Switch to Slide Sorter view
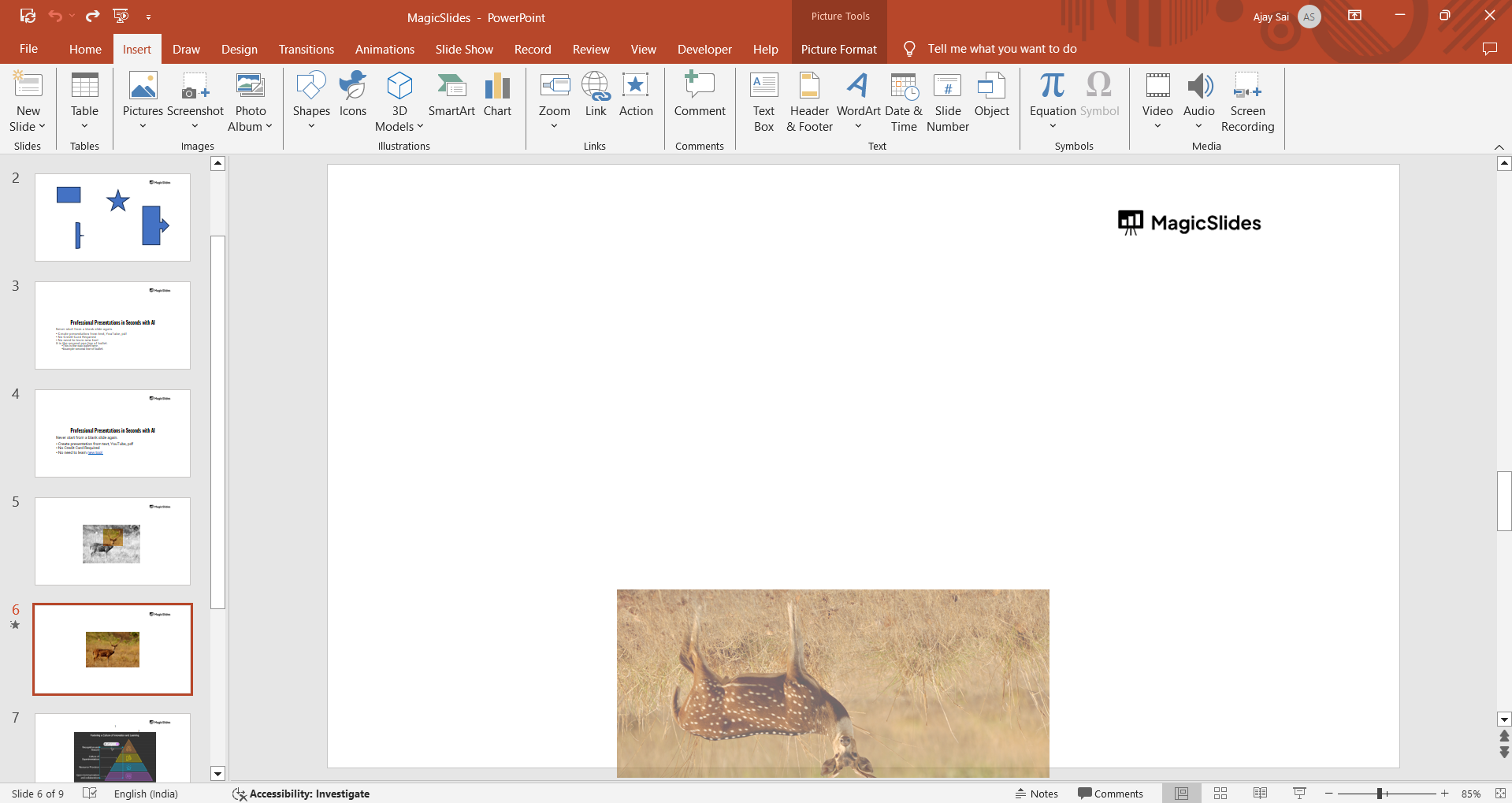Viewport: 1512px width, 803px height. pos(1220,794)
